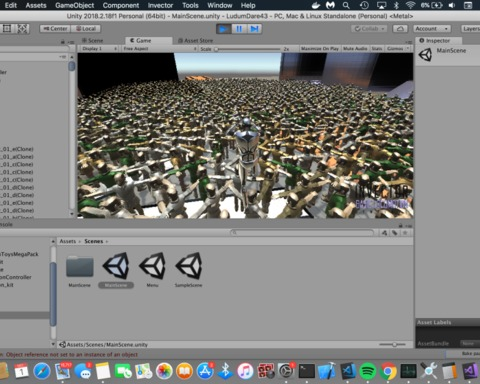480x384 pixels.
Task: Click the Step frame button
Action: pyautogui.click(x=254, y=29)
